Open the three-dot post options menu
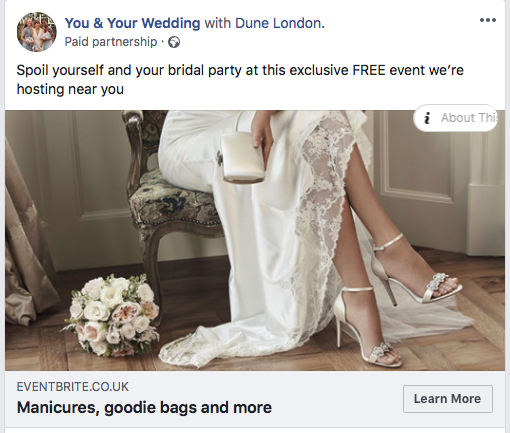This screenshot has width=510, height=433. point(488,20)
